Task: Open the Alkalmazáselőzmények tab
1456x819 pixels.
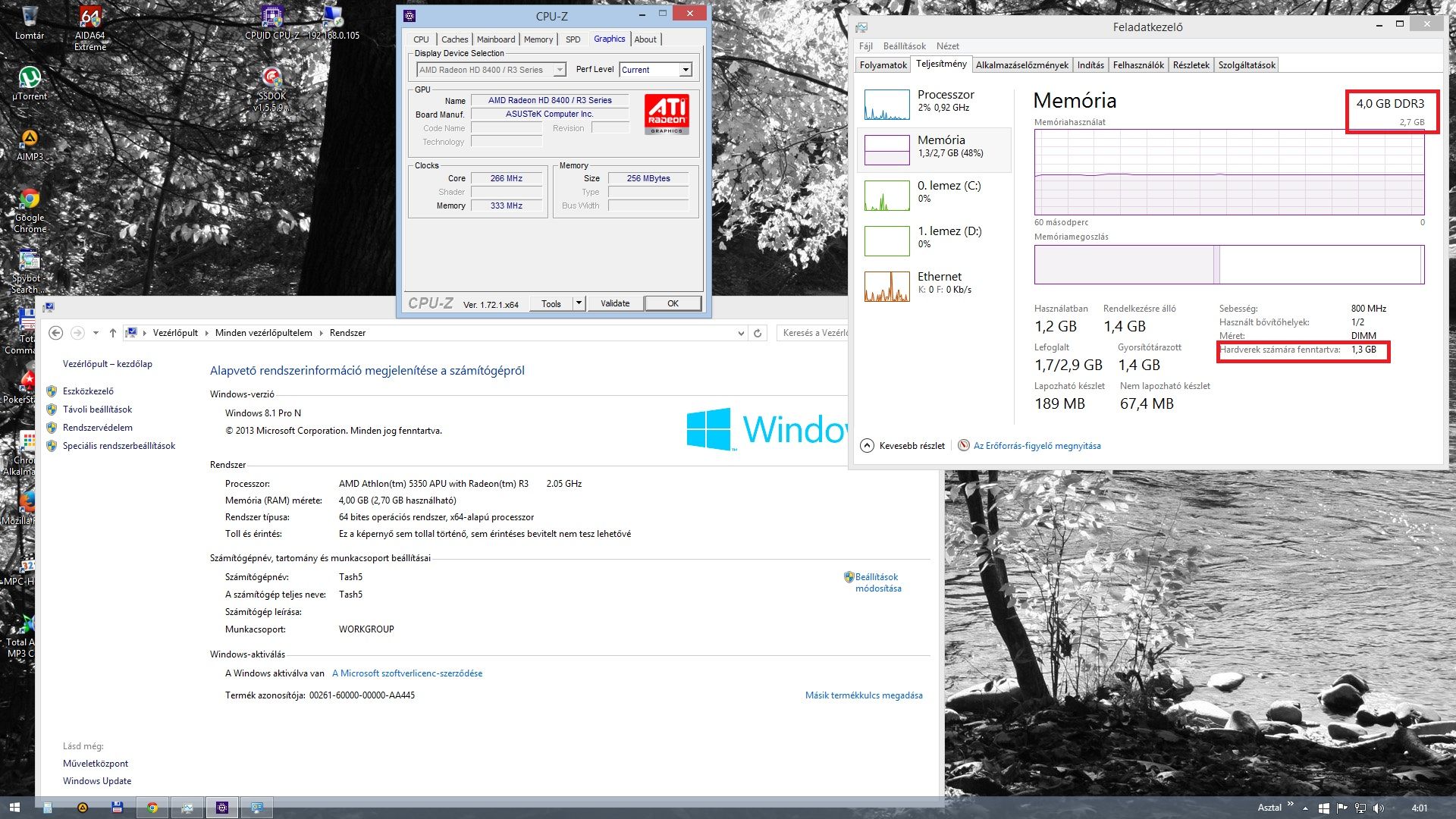Action: (x=1021, y=65)
